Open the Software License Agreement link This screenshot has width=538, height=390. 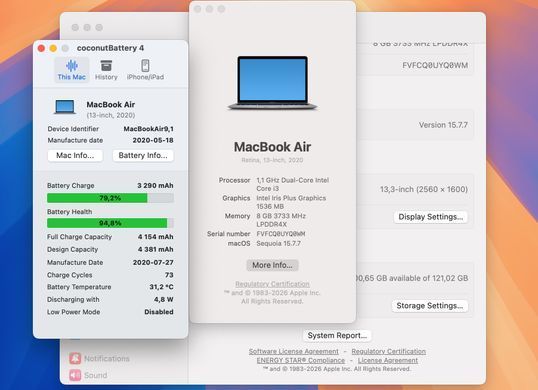pyautogui.click(x=294, y=351)
